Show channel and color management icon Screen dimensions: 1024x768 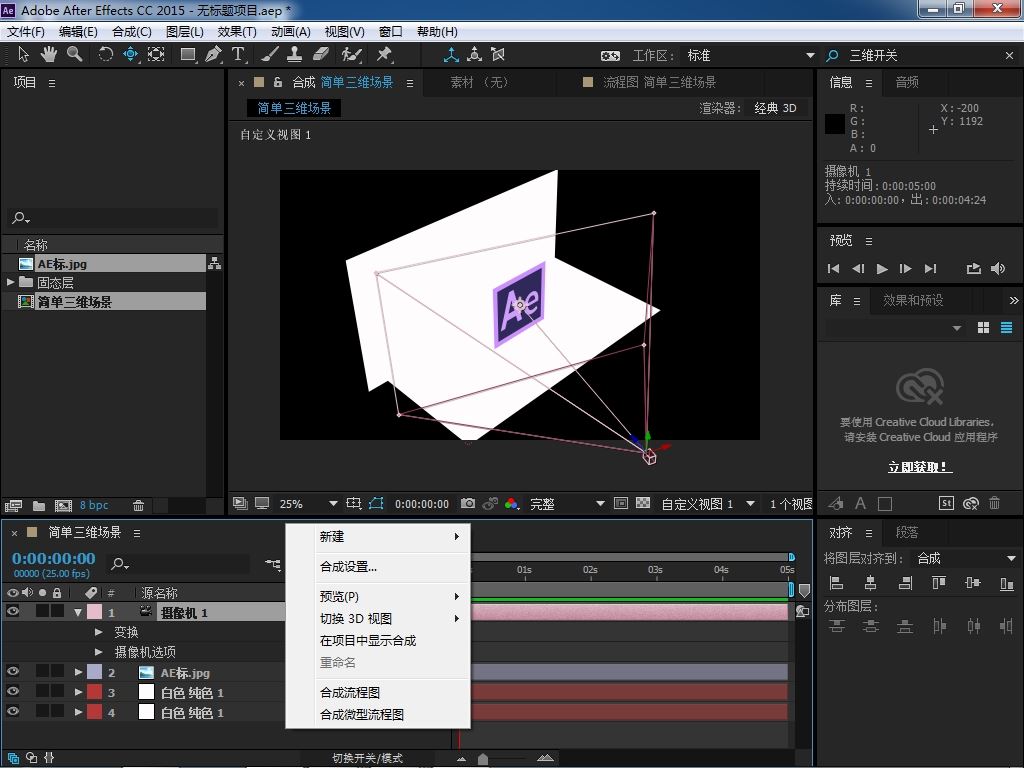512,504
